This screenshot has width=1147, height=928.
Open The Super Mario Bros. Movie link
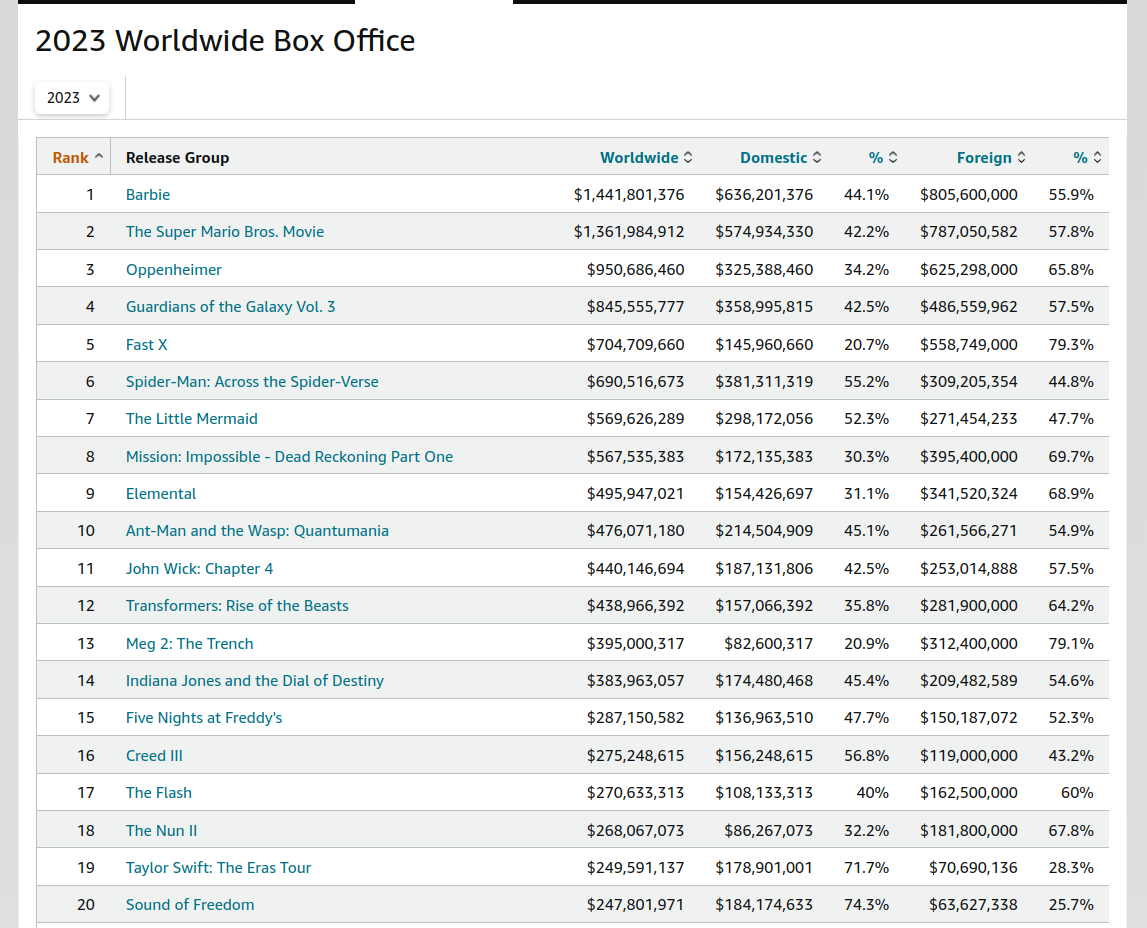225,232
